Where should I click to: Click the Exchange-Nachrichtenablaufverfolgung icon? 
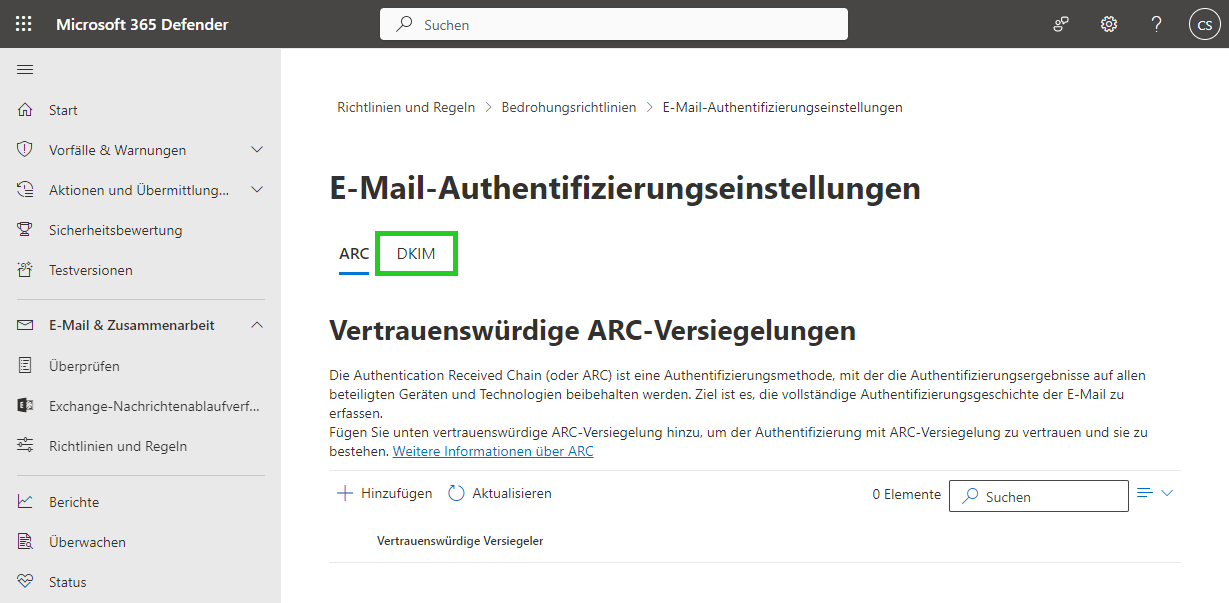click(25, 406)
